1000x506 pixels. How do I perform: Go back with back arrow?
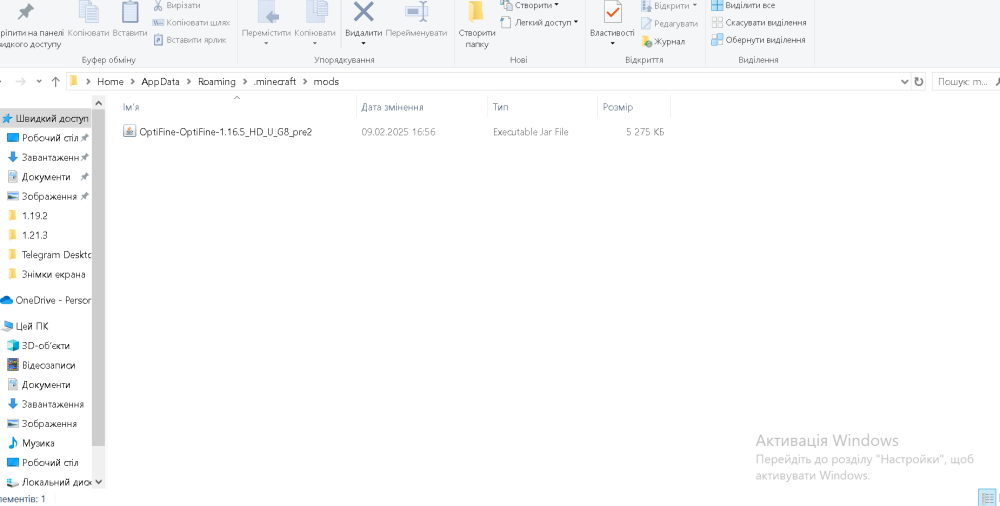(x=3, y=82)
